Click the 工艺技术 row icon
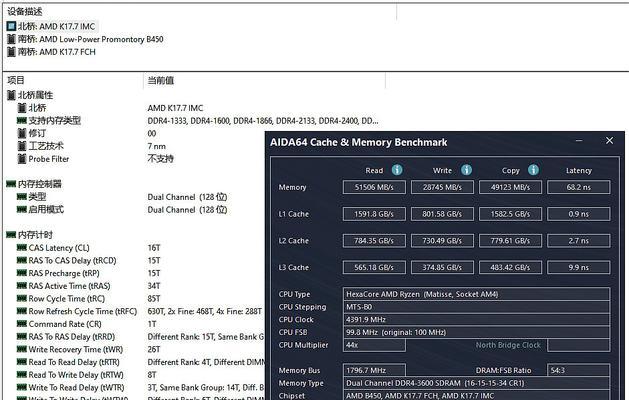The width and height of the screenshot is (629, 400). tap(22, 146)
